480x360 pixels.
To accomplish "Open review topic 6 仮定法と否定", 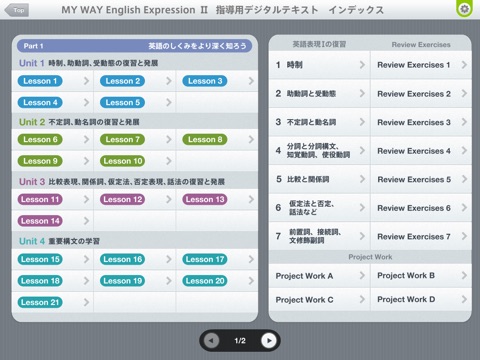I will [x=319, y=208].
